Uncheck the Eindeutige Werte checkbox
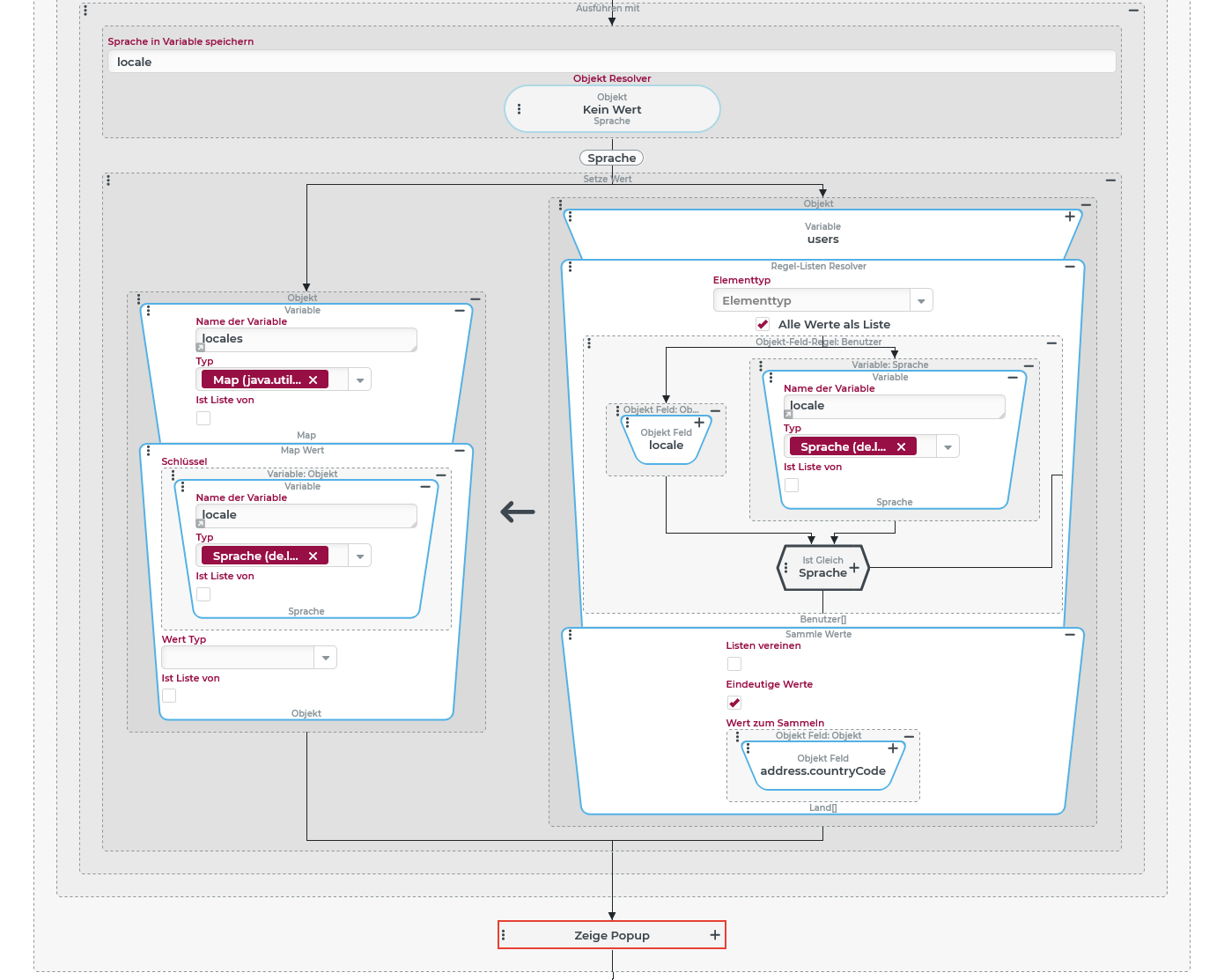Image resolution: width=1224 pixels, height=980 pixels. (x=734, y=703)
